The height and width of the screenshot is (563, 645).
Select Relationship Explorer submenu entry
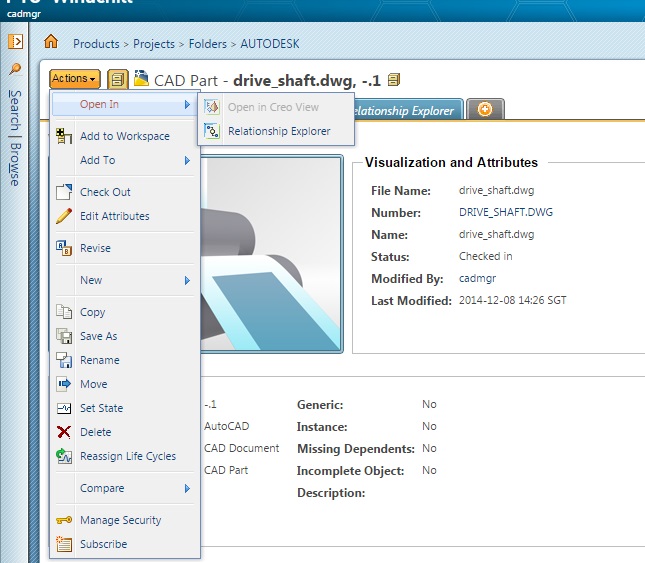pyautogui.click(x=276, y=131)
